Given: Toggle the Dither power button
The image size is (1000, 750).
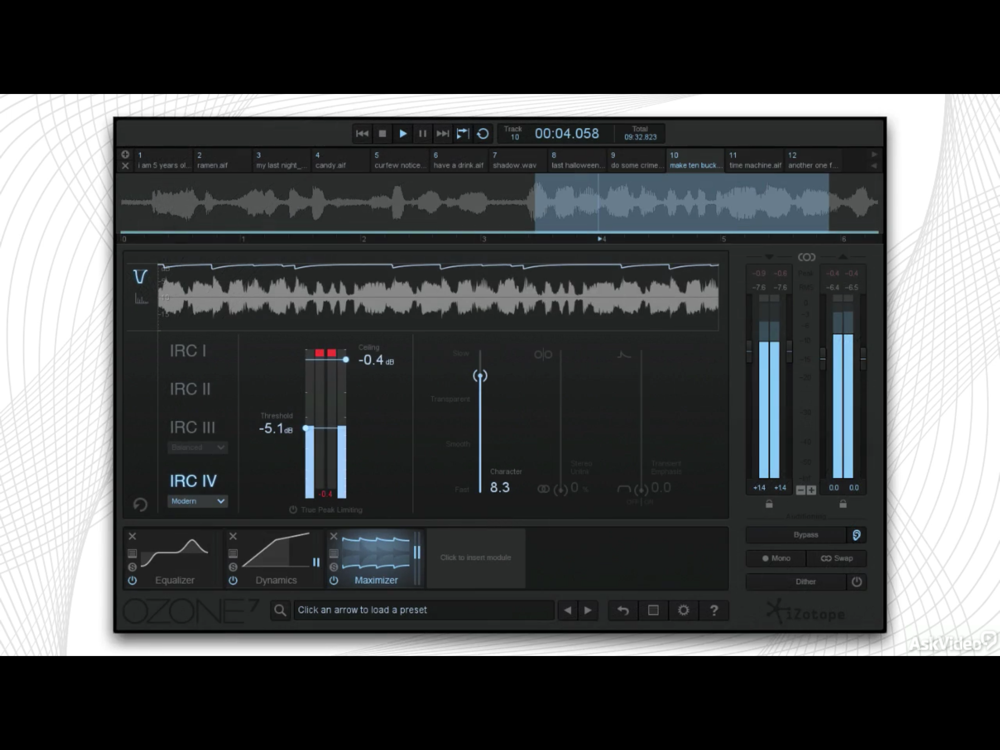Looking at the screenshot, I should pyautogui.click(x=857, y=581).
